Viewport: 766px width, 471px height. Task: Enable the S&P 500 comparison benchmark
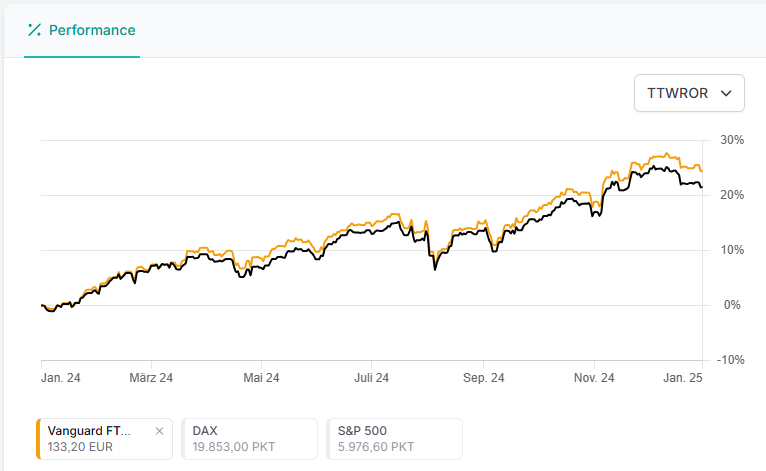click(x=394, y=438)
